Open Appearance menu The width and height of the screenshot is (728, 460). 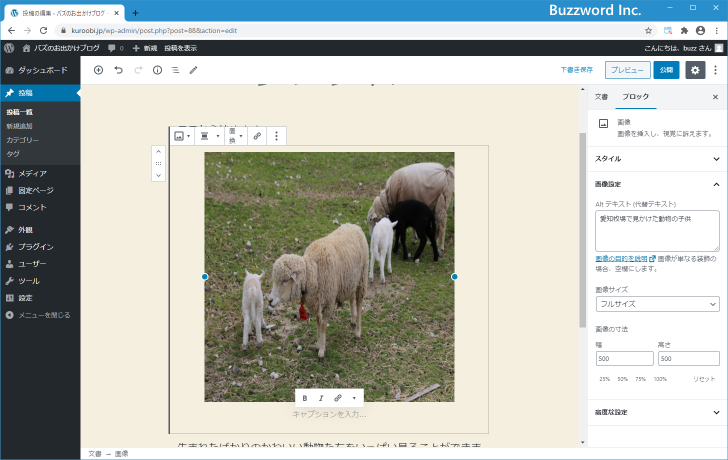click(40, 230)
